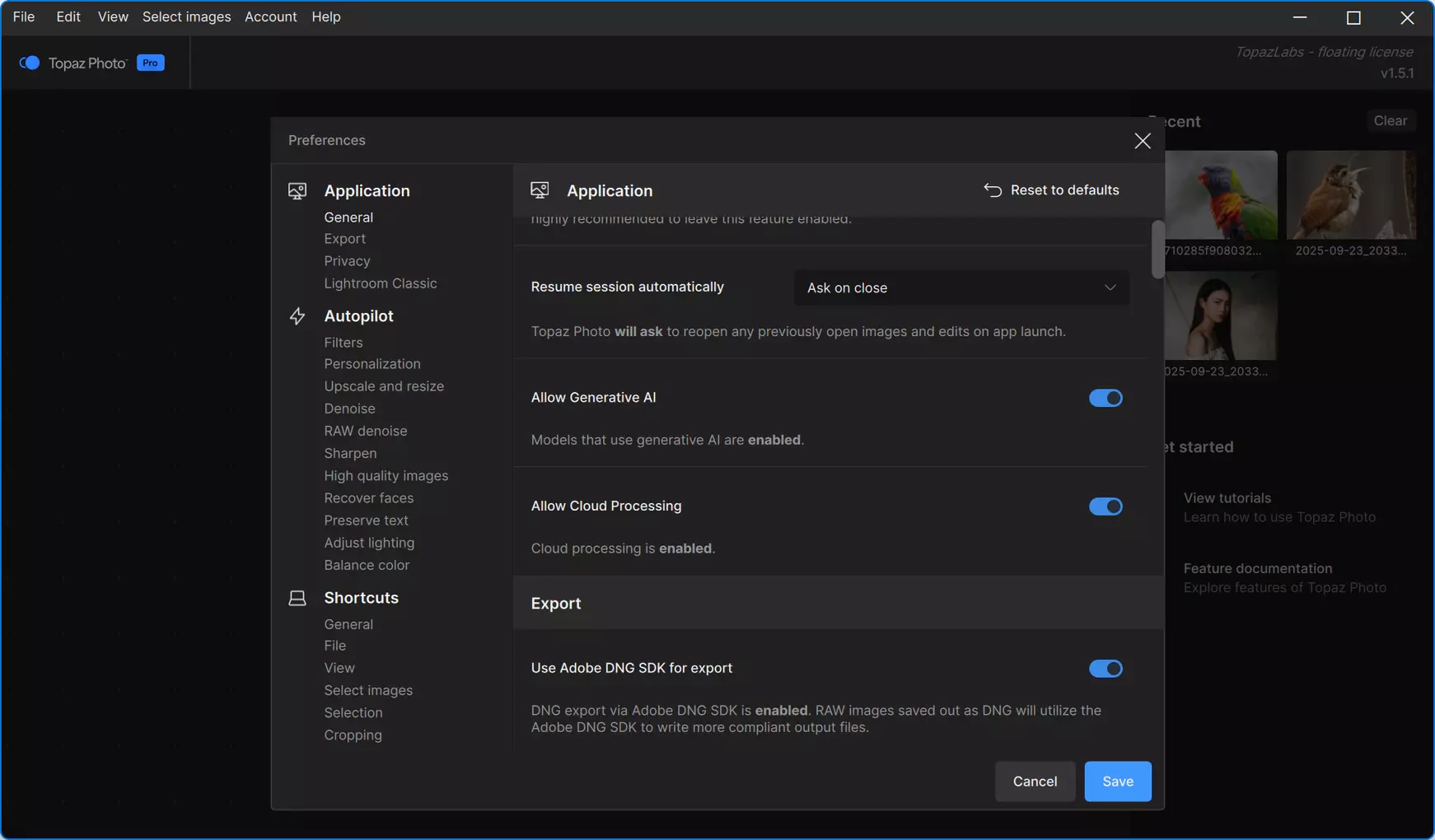This screenshot has width=1435, height=840.
Task: Click the Reset to defaults arrow icon
Action: tap(993, 190)
